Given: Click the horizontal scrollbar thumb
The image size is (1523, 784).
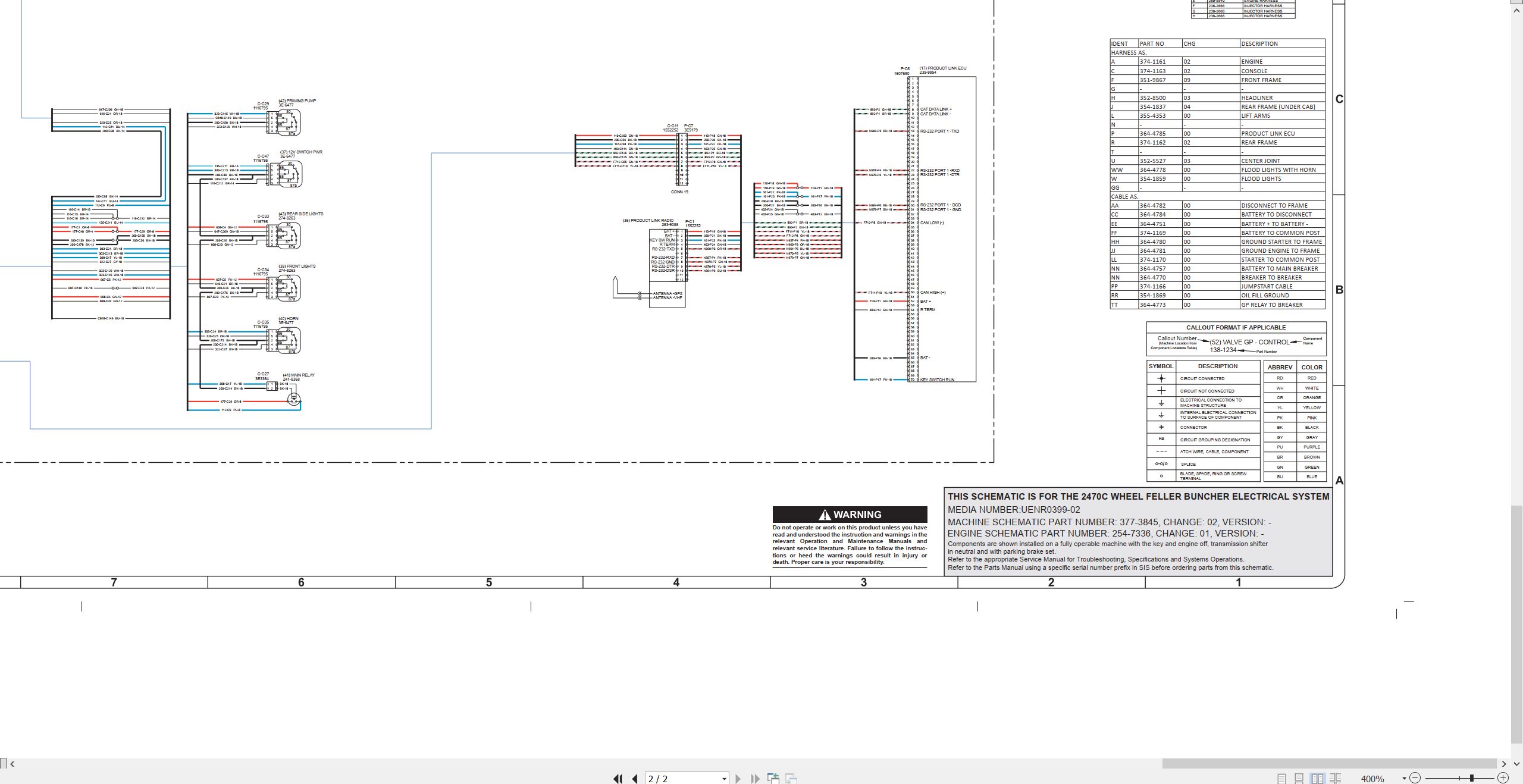Looking at the screenshot, I should (1329, 763).
